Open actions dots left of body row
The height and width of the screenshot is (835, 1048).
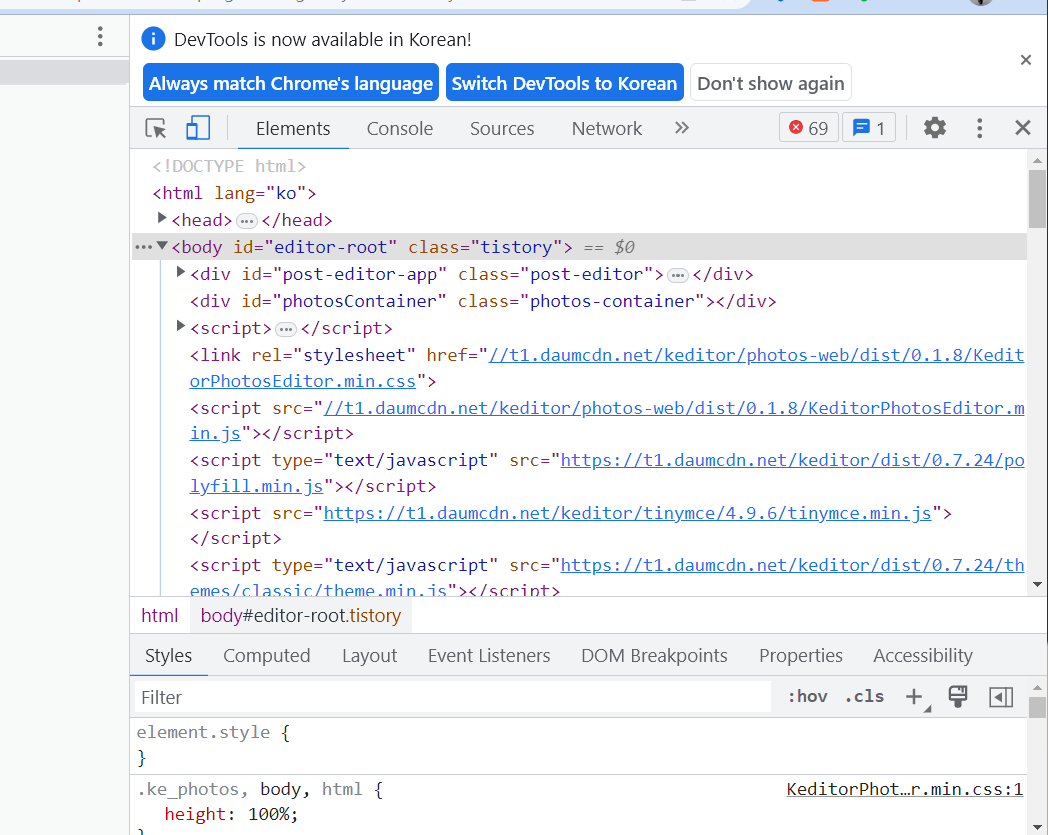point(143,247)
